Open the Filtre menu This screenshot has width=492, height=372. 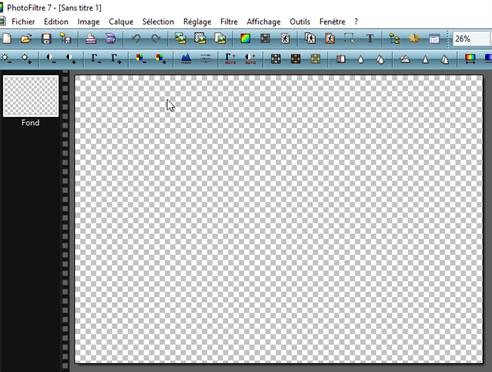click(229, 22)
